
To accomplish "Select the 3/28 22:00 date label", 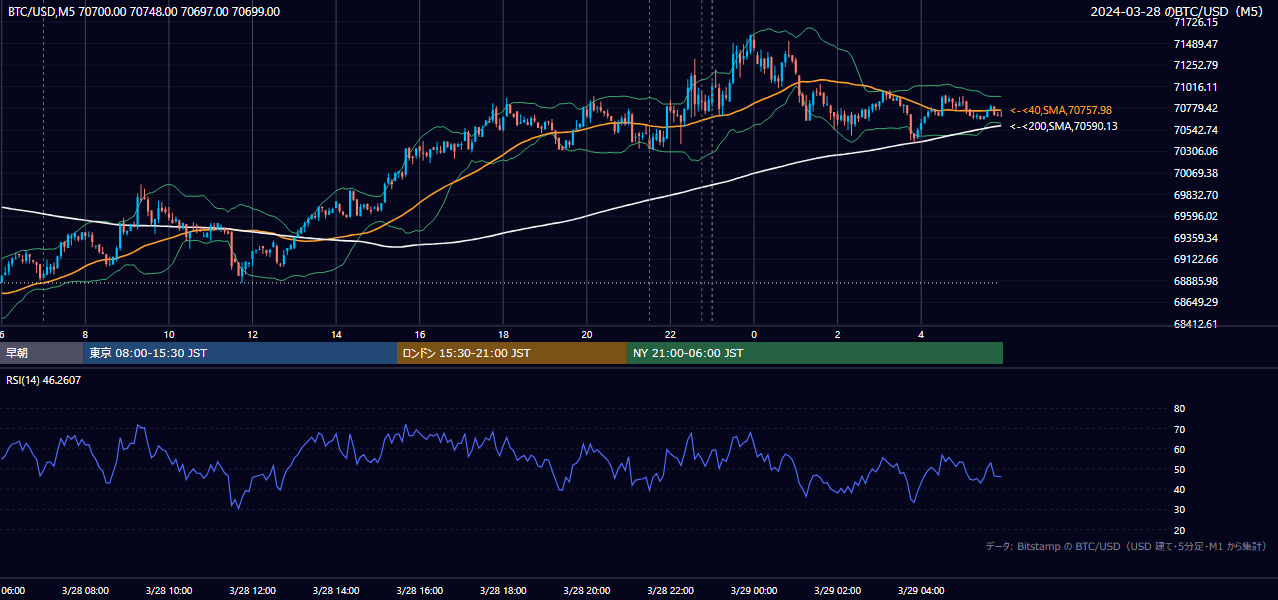I will (x=670, y=591).
